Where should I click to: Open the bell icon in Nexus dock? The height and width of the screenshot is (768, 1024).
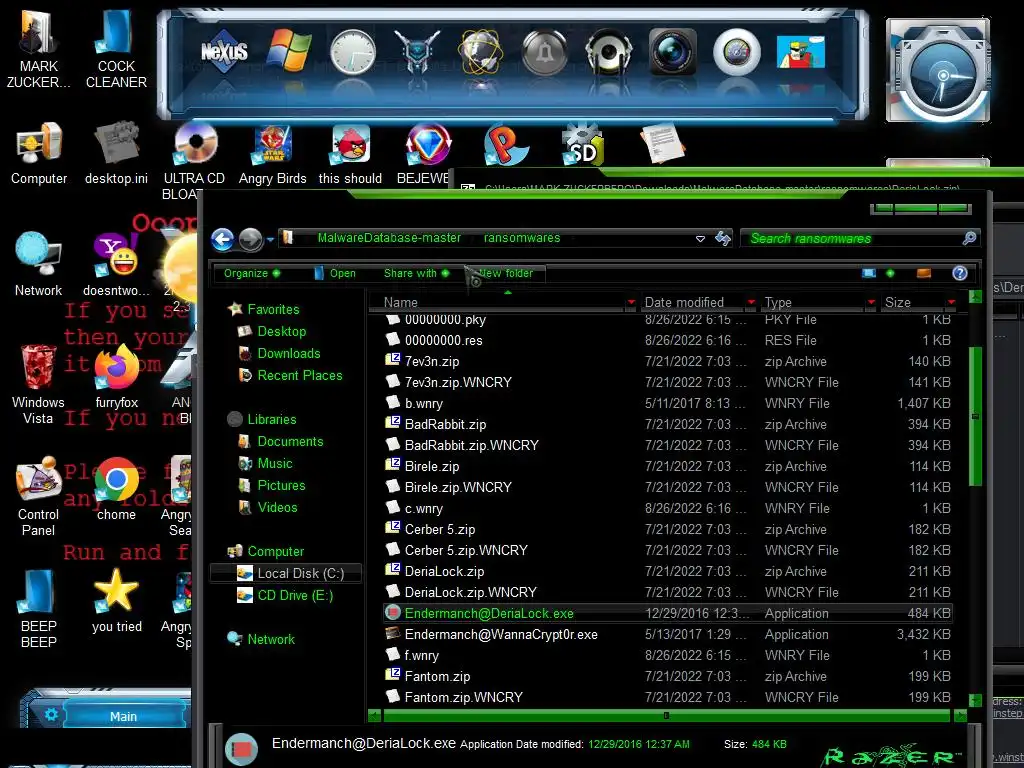(x=545, y=52)
